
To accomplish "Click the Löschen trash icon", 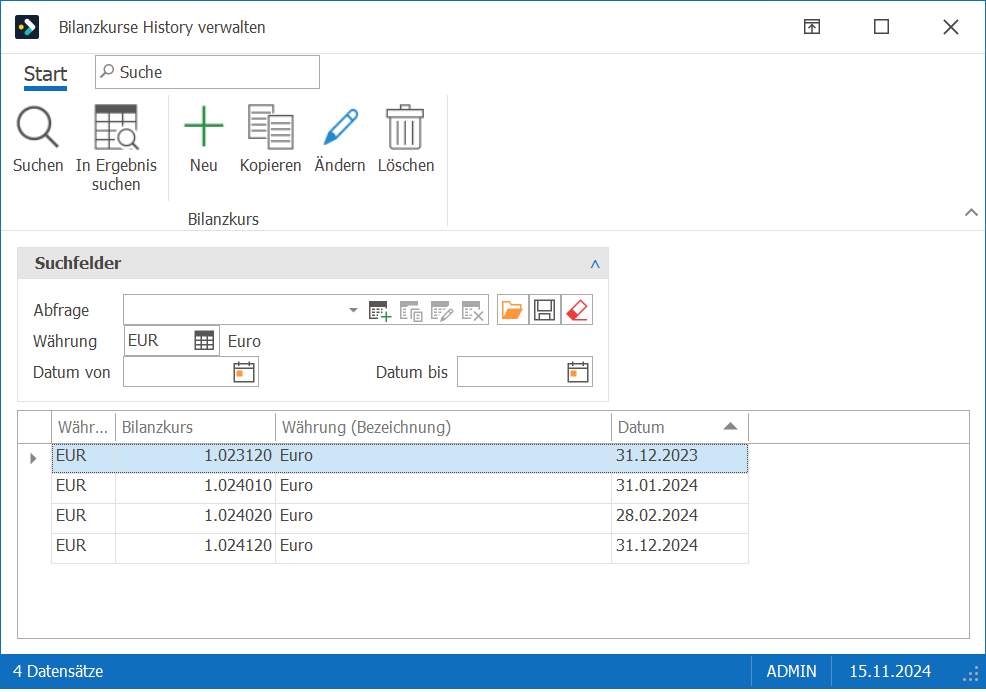I will coord(406,127).
